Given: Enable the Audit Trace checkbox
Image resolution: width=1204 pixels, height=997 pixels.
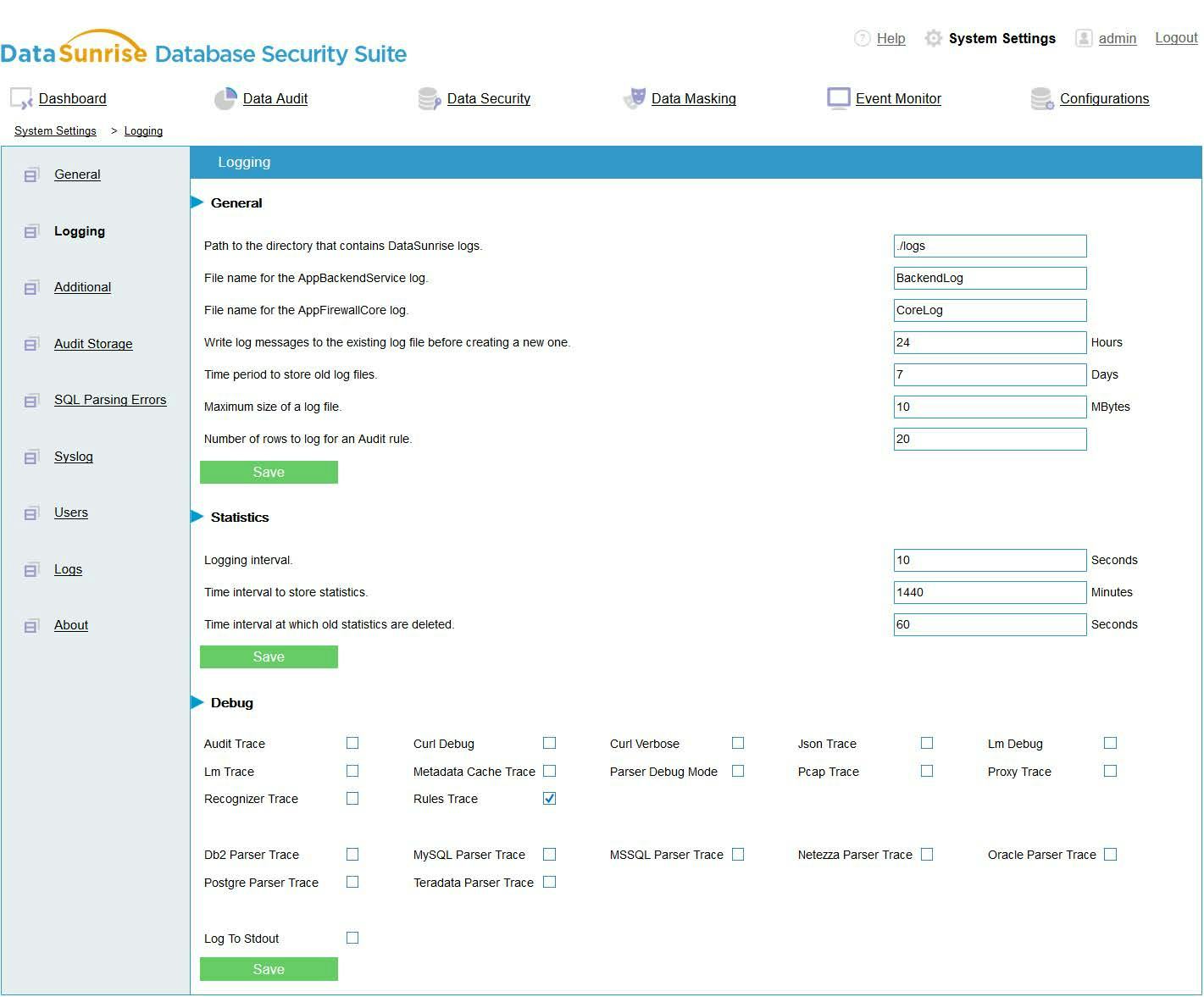Looking at the screenshot, I should pos(352,743).
